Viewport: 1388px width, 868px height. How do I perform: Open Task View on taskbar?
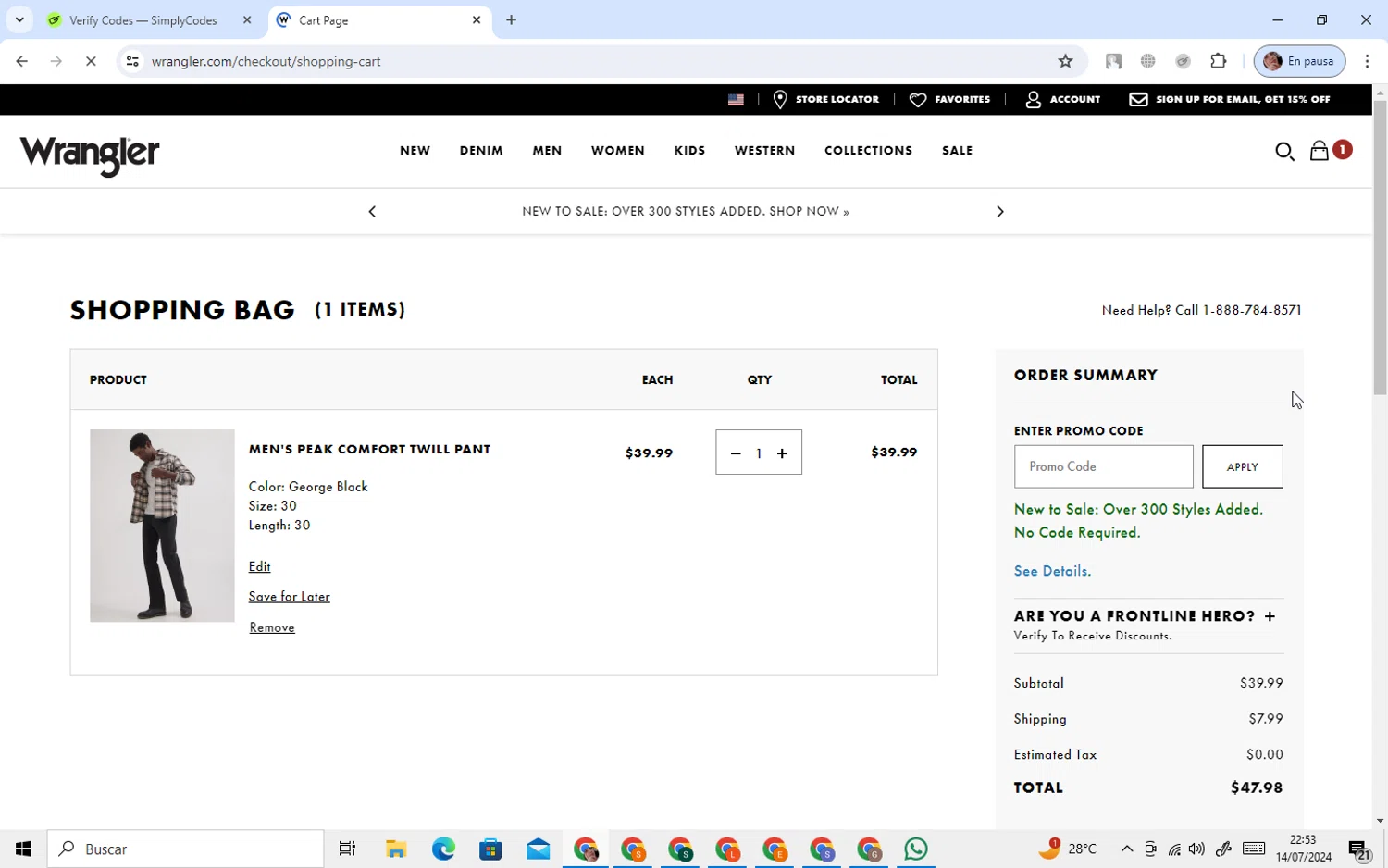pyautogui.click(x=347, y=849)
